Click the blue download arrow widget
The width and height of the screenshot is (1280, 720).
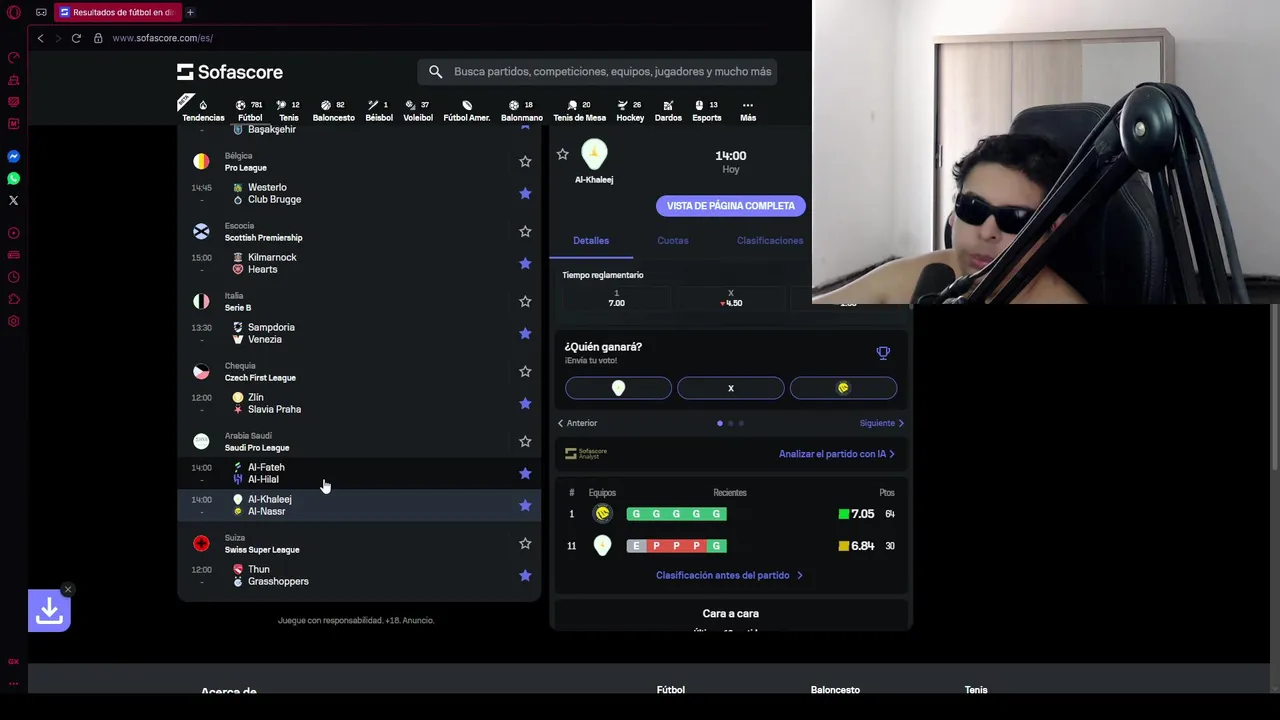tap(49, 611)
